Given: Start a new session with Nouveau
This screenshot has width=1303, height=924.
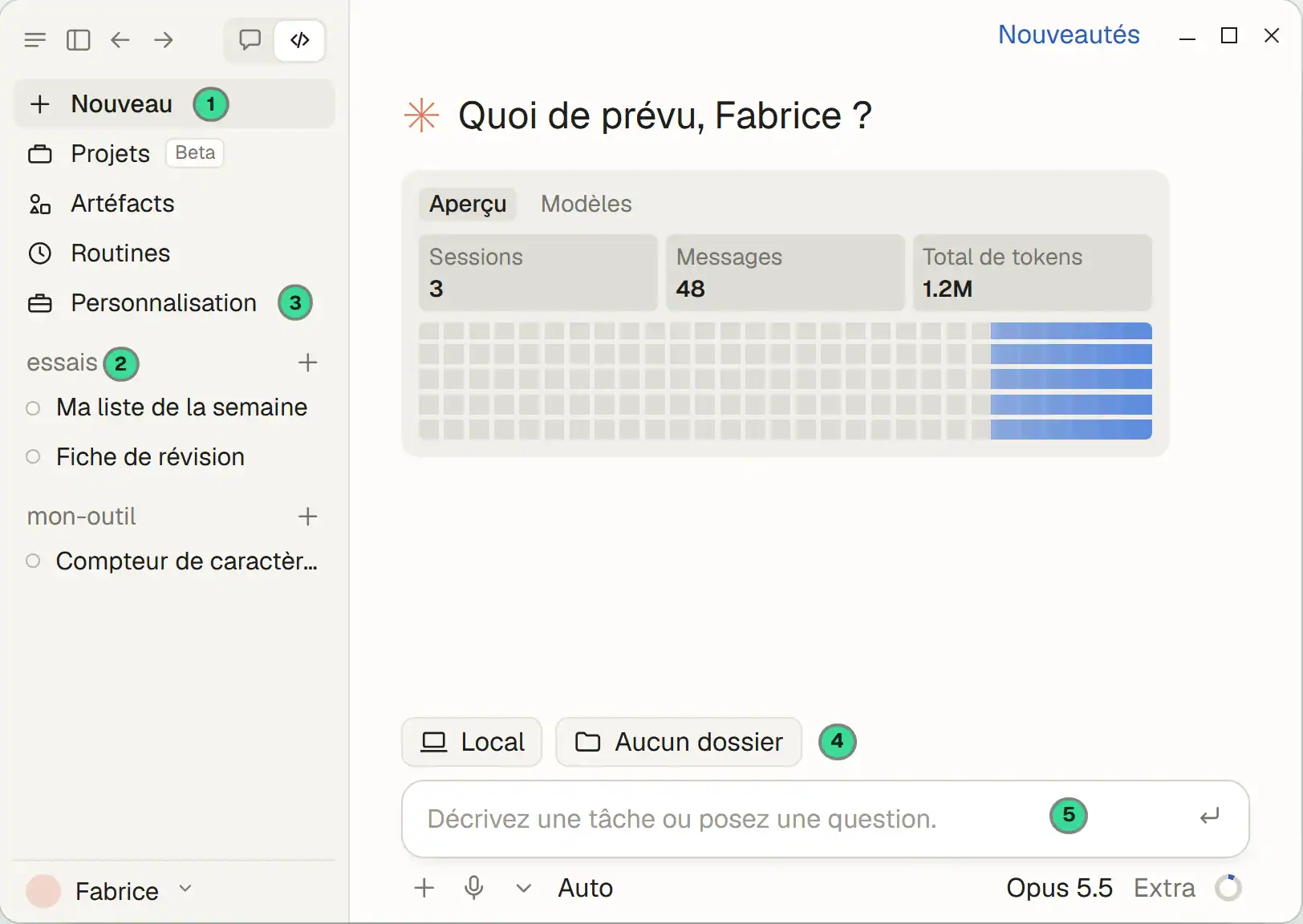Looking at the screenshot, I should 174,104.
